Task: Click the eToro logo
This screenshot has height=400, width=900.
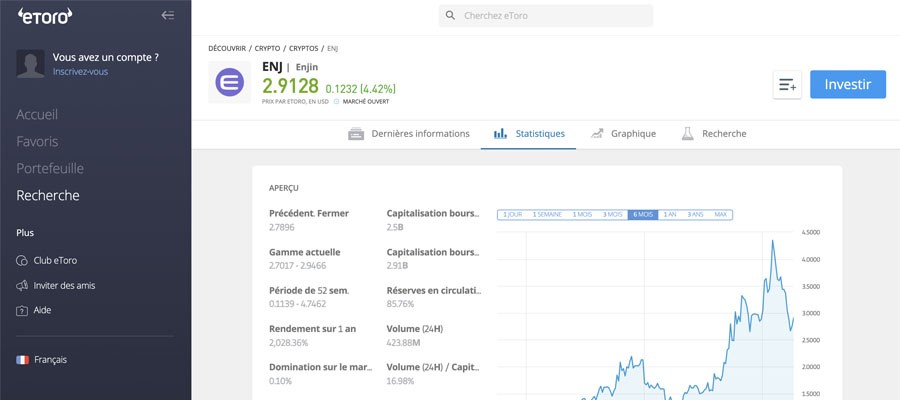Action: [45, 15]
